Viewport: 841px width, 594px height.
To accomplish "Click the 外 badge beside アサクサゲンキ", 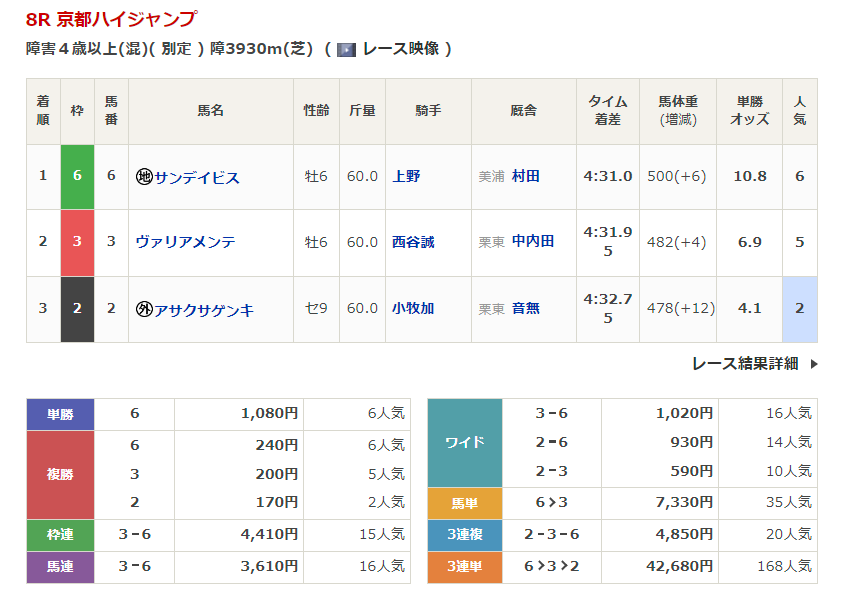I will click(144, 309).
